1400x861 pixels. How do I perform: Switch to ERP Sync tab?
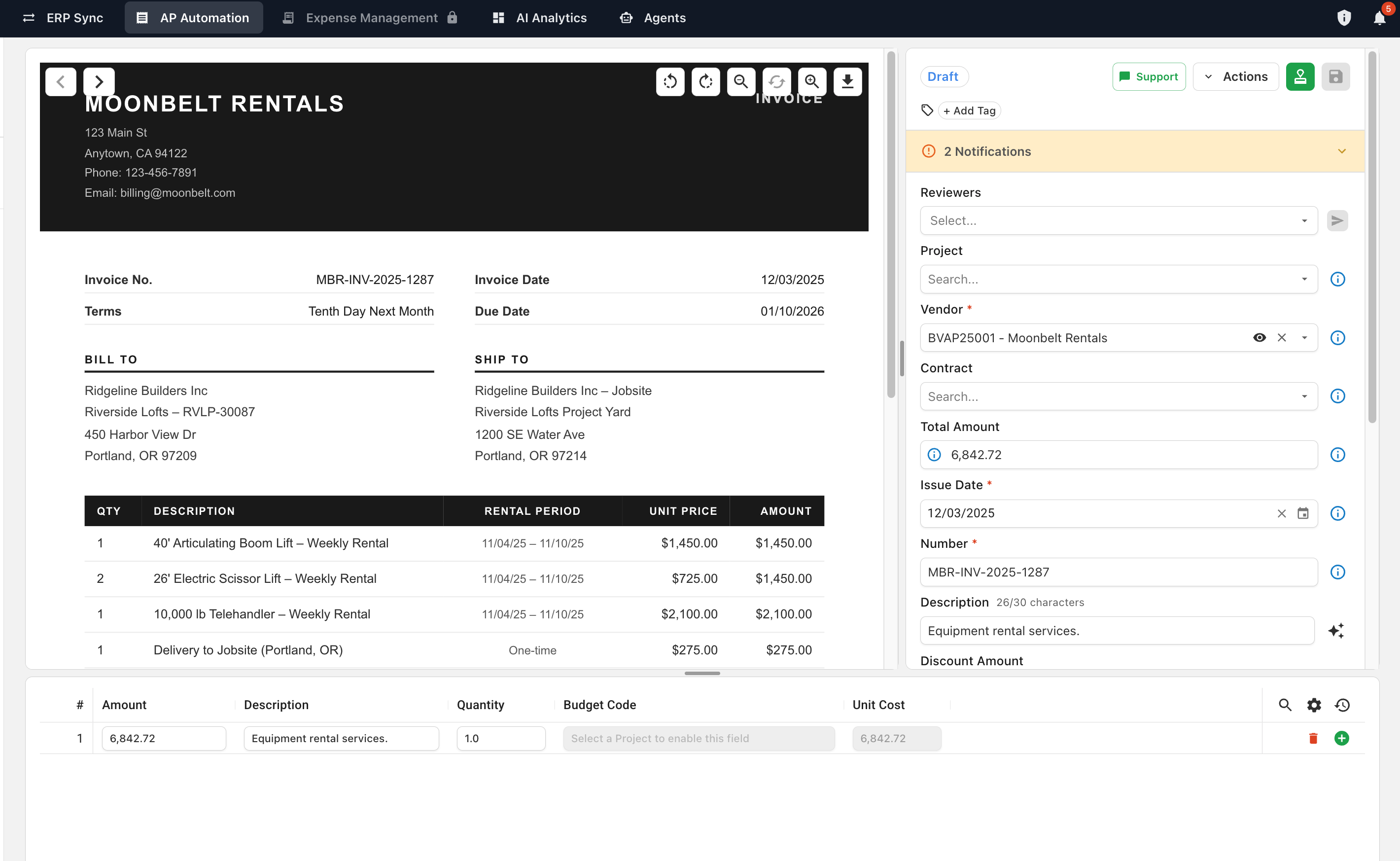63,18
